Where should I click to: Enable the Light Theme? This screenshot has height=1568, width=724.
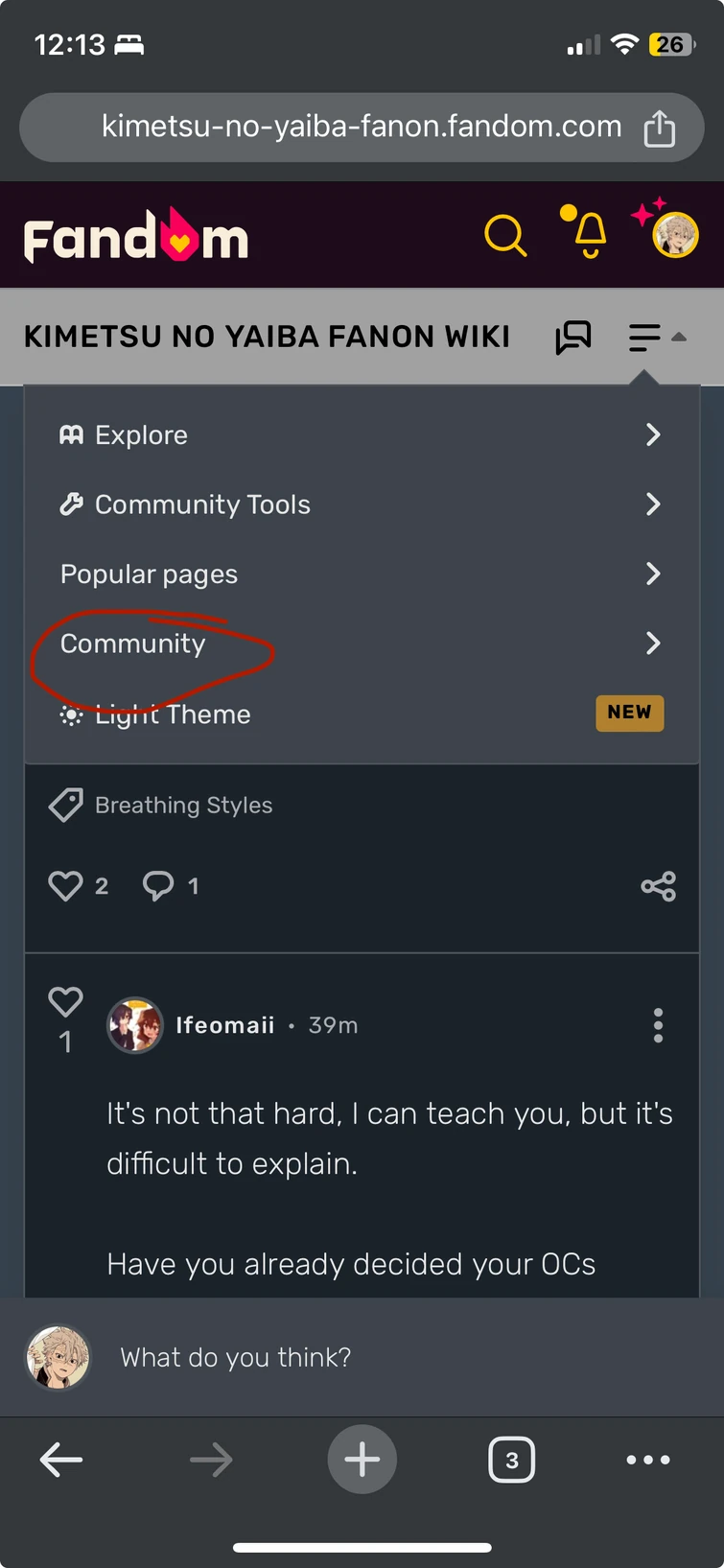tap(172, 714)
